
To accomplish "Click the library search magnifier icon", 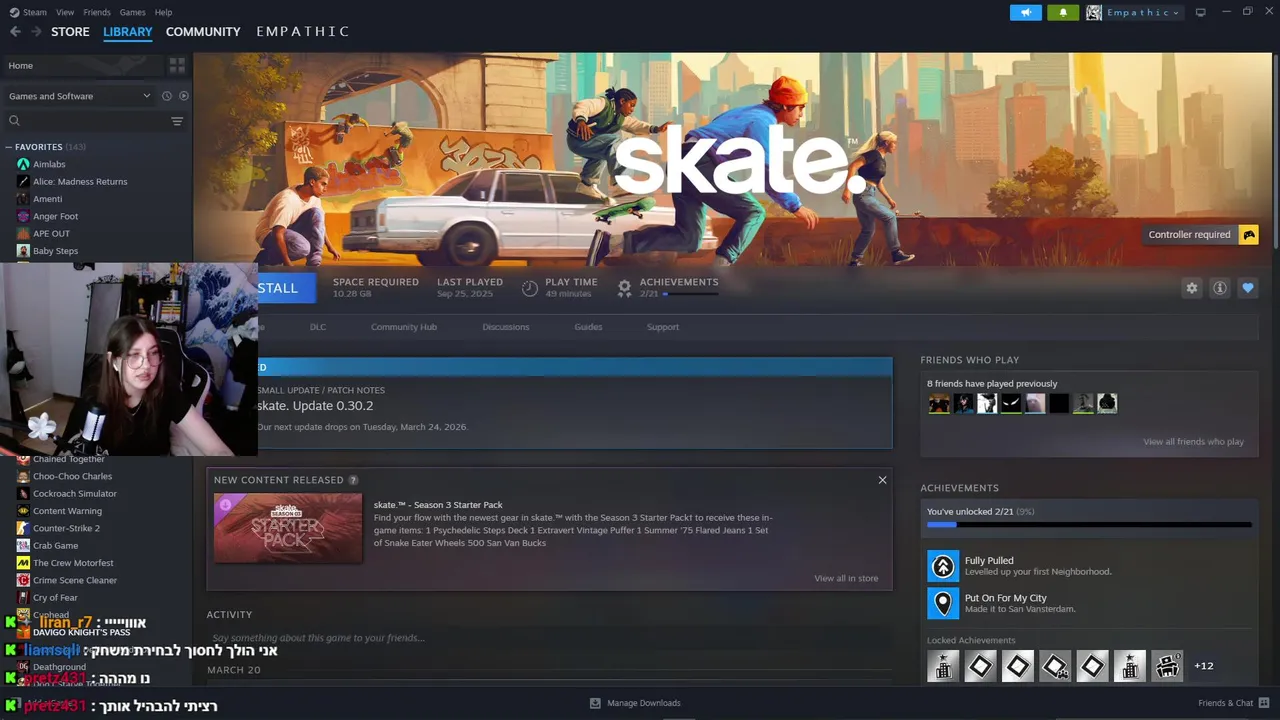I will click(14, 121).
